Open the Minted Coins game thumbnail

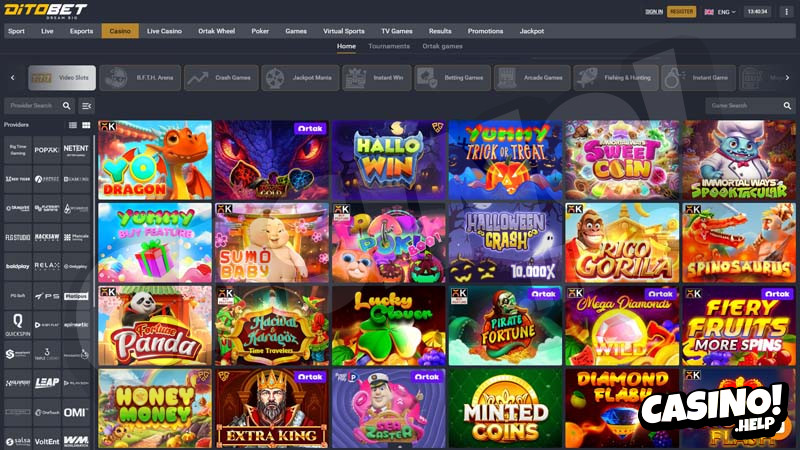(506, 408)
